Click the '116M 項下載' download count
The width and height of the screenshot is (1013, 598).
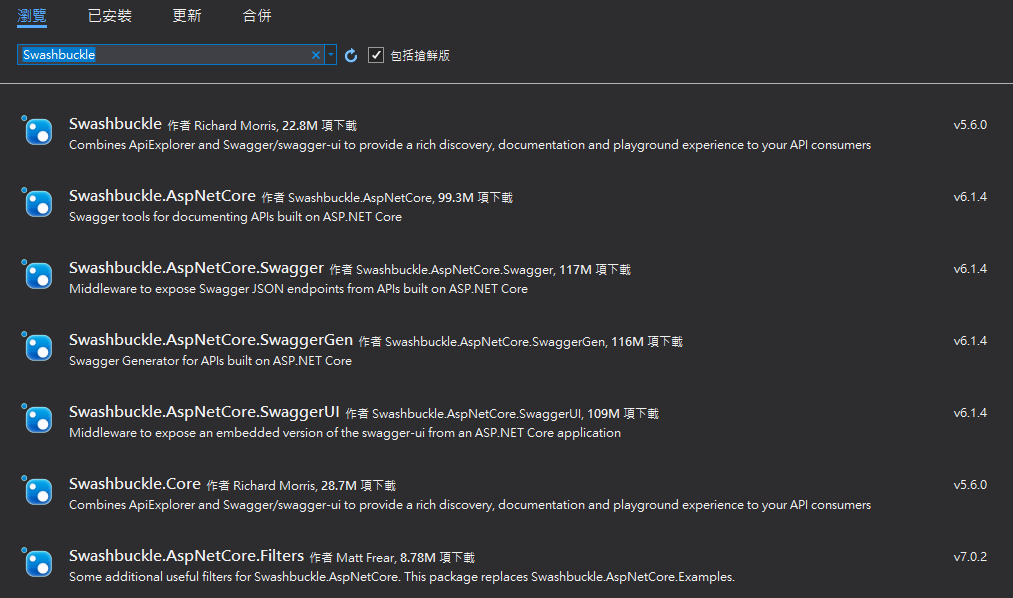coord(647,342)
